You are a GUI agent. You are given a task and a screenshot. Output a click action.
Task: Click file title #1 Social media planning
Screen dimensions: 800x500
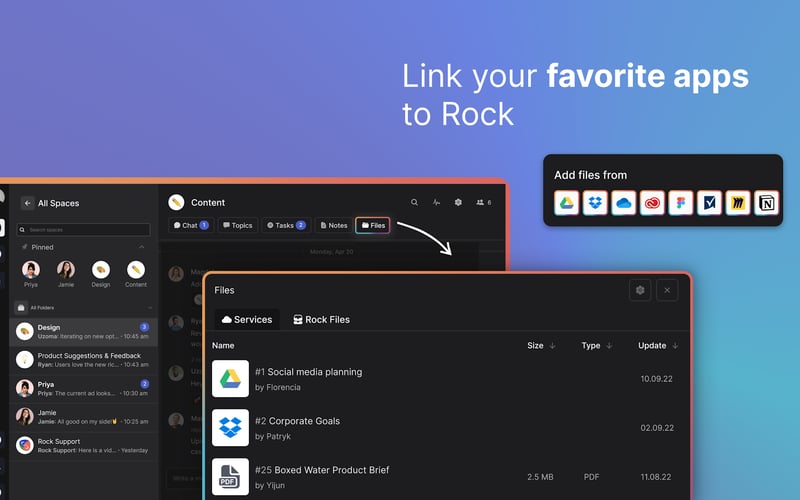pyautogui.click(x=308, y=372)
